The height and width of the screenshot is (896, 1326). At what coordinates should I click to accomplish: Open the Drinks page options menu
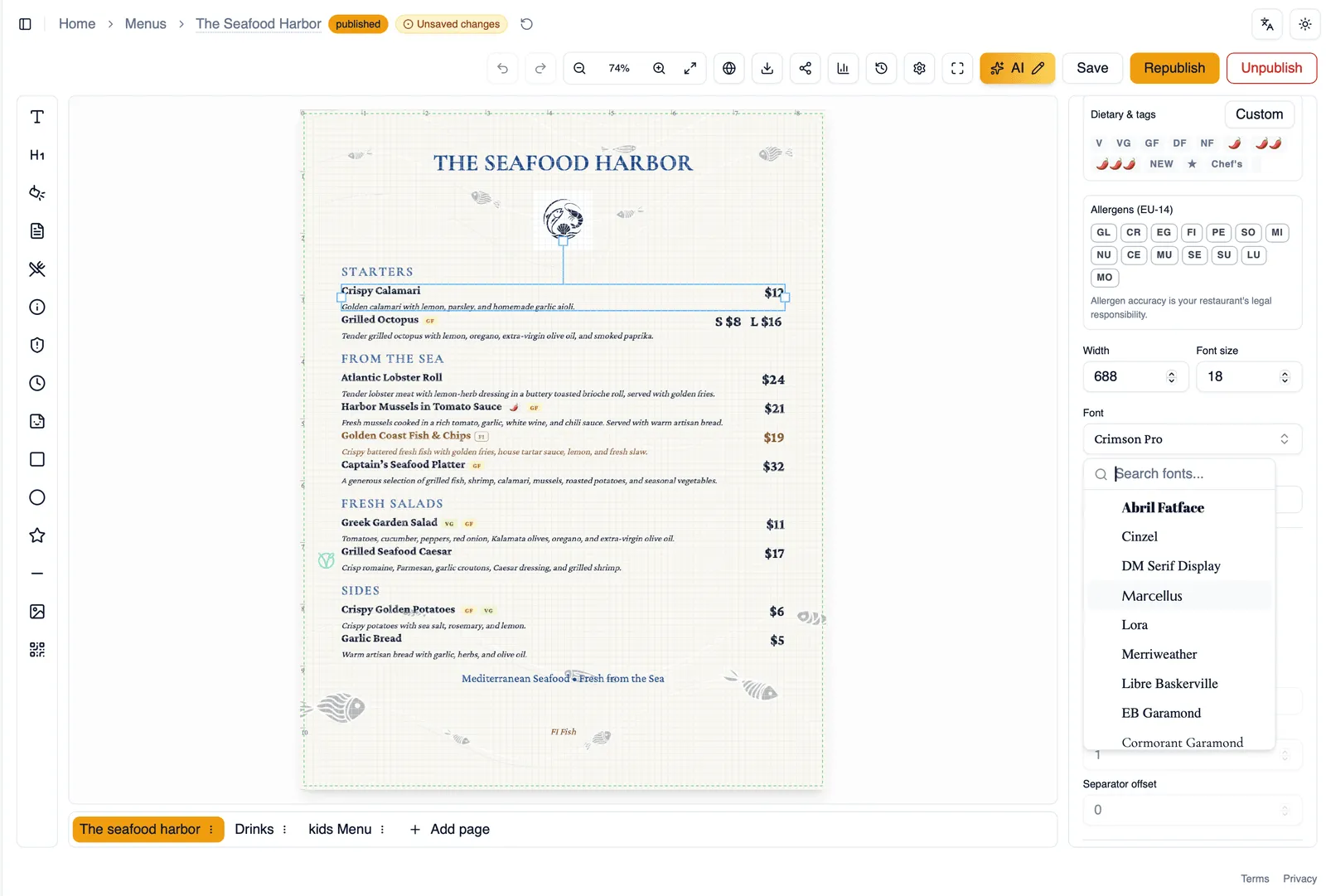(x=284, y=830)
